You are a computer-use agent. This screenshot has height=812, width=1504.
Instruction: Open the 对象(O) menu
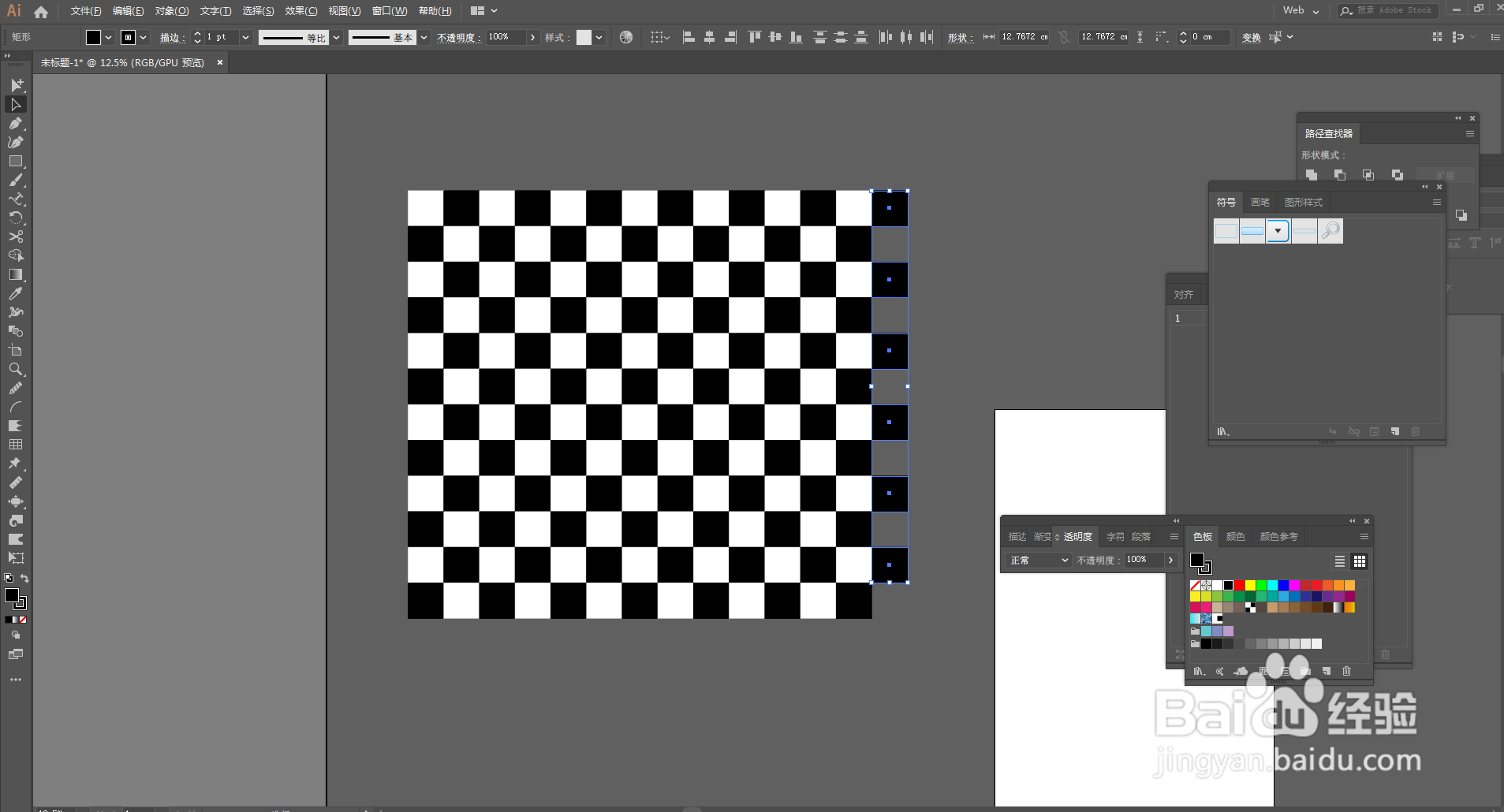coord(171,11)
